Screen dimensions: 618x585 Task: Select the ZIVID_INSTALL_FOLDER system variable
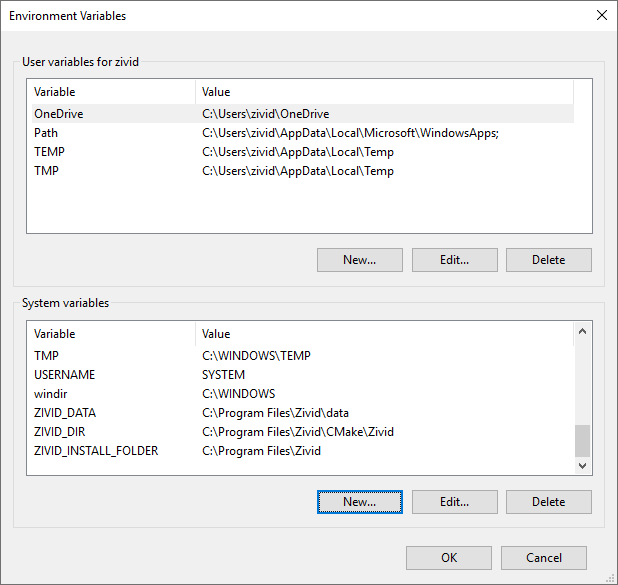click(96, 451)
